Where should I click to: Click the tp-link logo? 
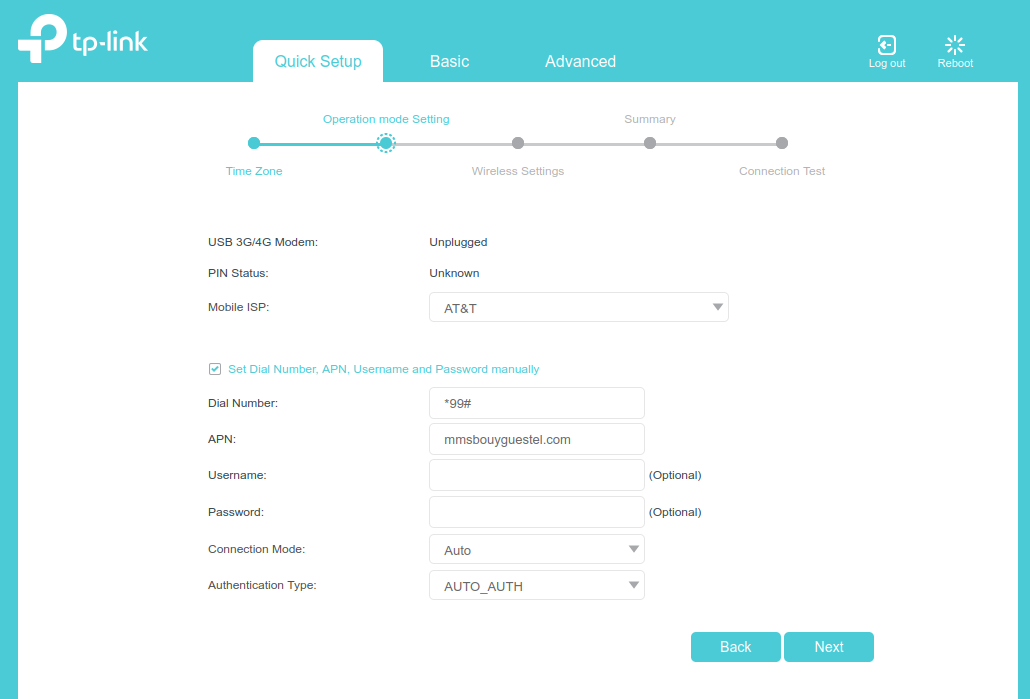coord(83,39)
